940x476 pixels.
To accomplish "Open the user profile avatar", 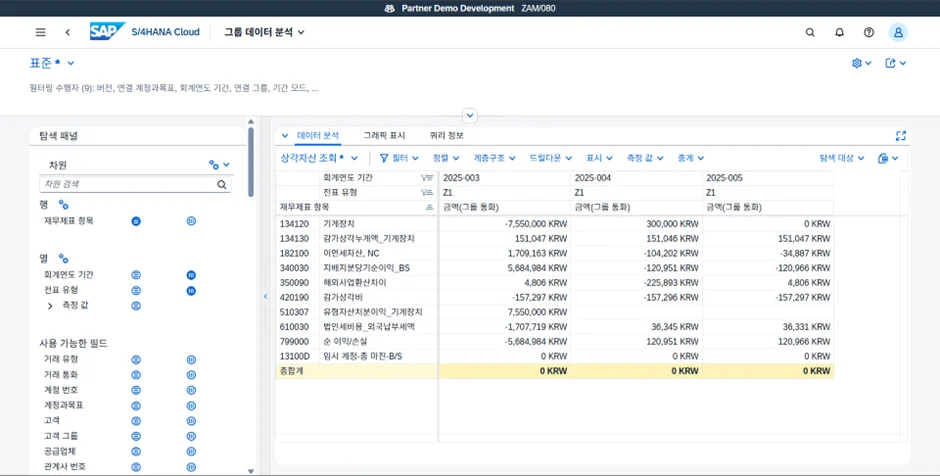I will (898, 32).
